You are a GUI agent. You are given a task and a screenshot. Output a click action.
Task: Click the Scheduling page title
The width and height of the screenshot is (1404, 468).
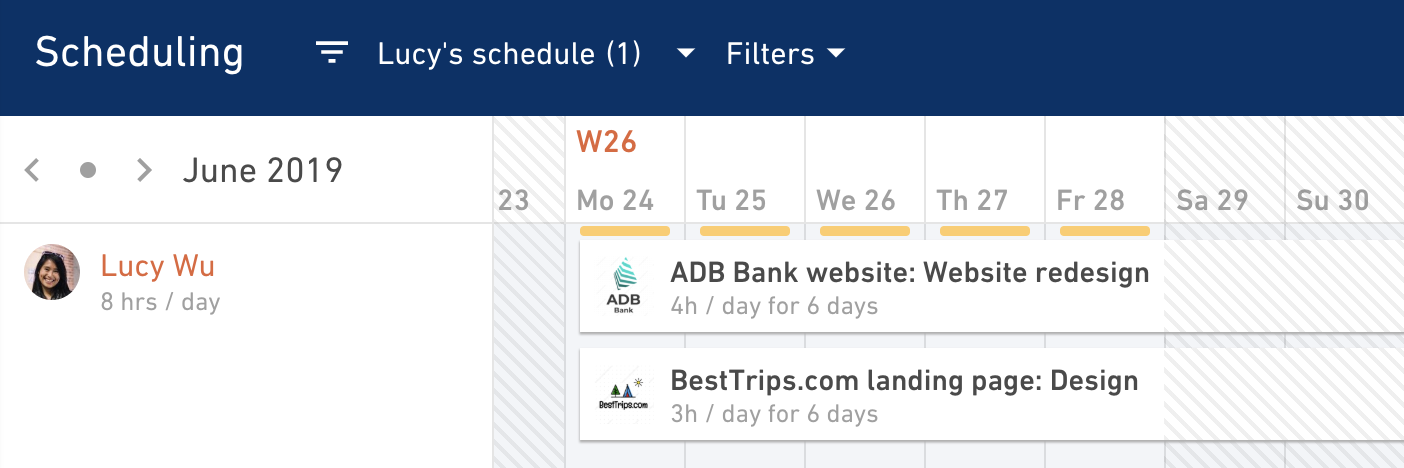point(139,53)
